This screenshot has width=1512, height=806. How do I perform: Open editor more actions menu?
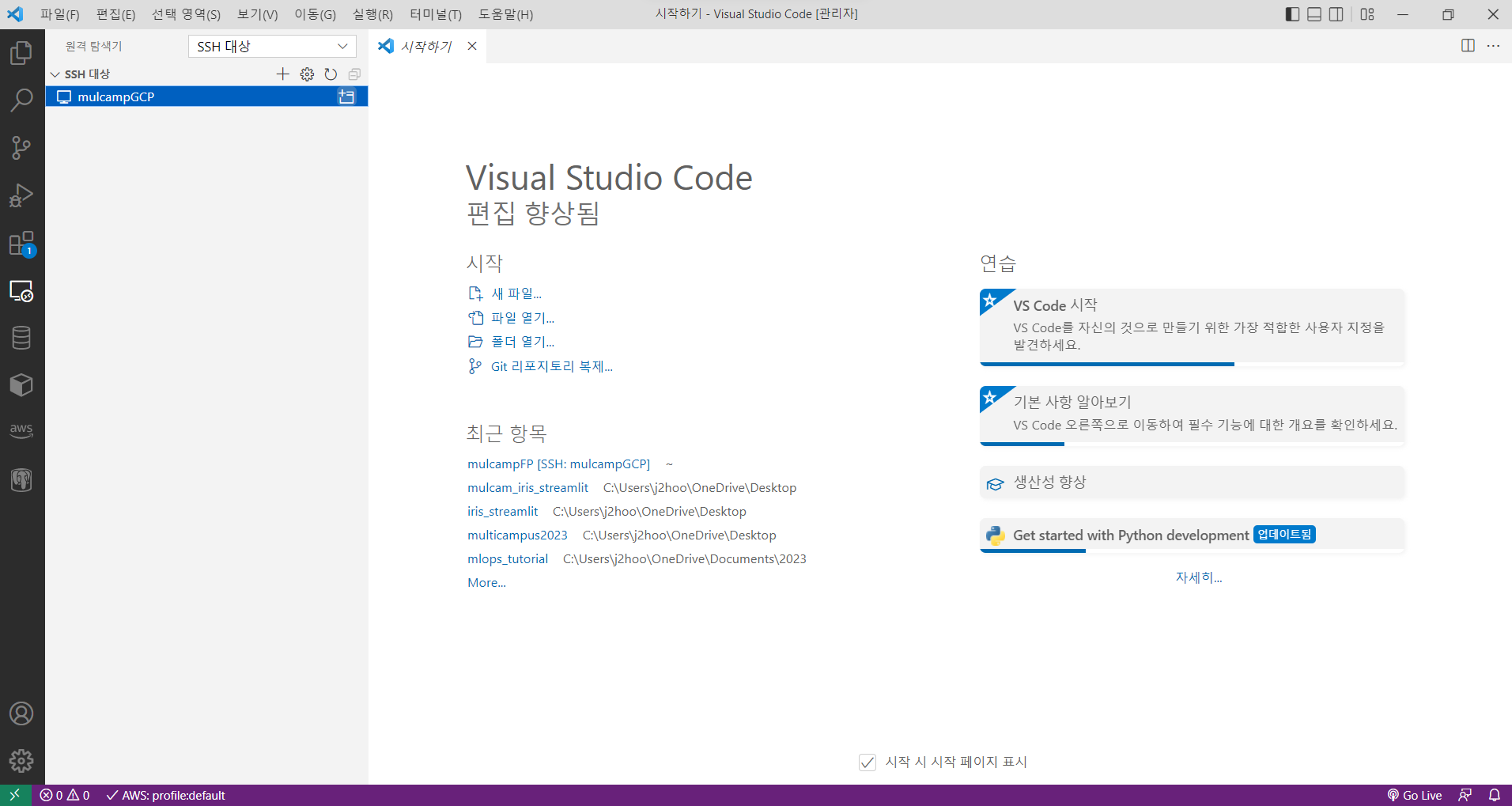pos(1493,46)
